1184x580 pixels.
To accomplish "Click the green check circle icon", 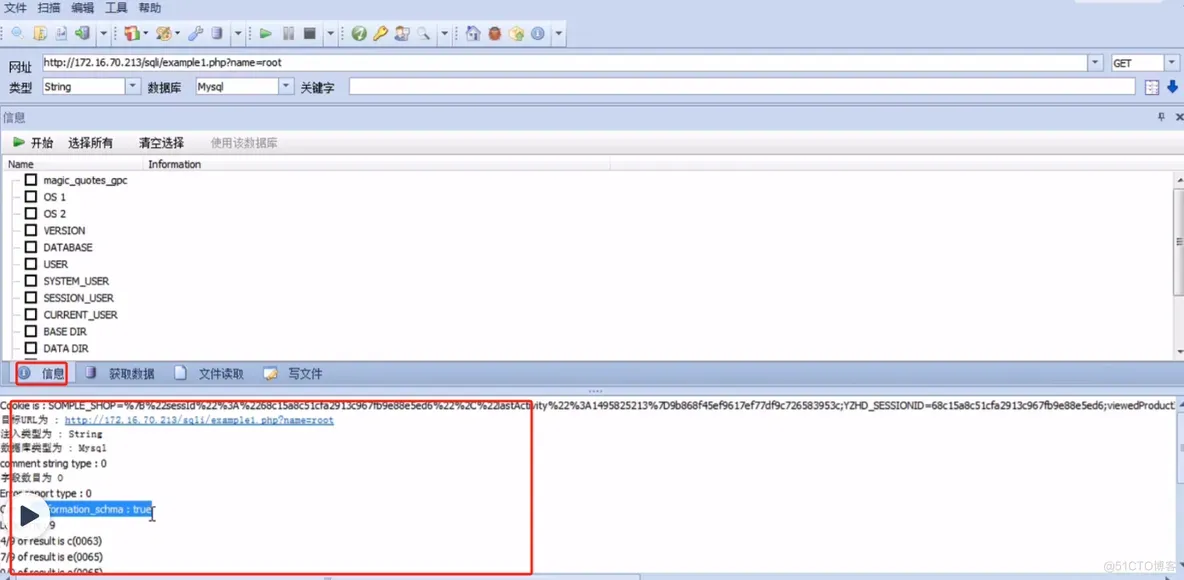I will (x=359, y=33).
